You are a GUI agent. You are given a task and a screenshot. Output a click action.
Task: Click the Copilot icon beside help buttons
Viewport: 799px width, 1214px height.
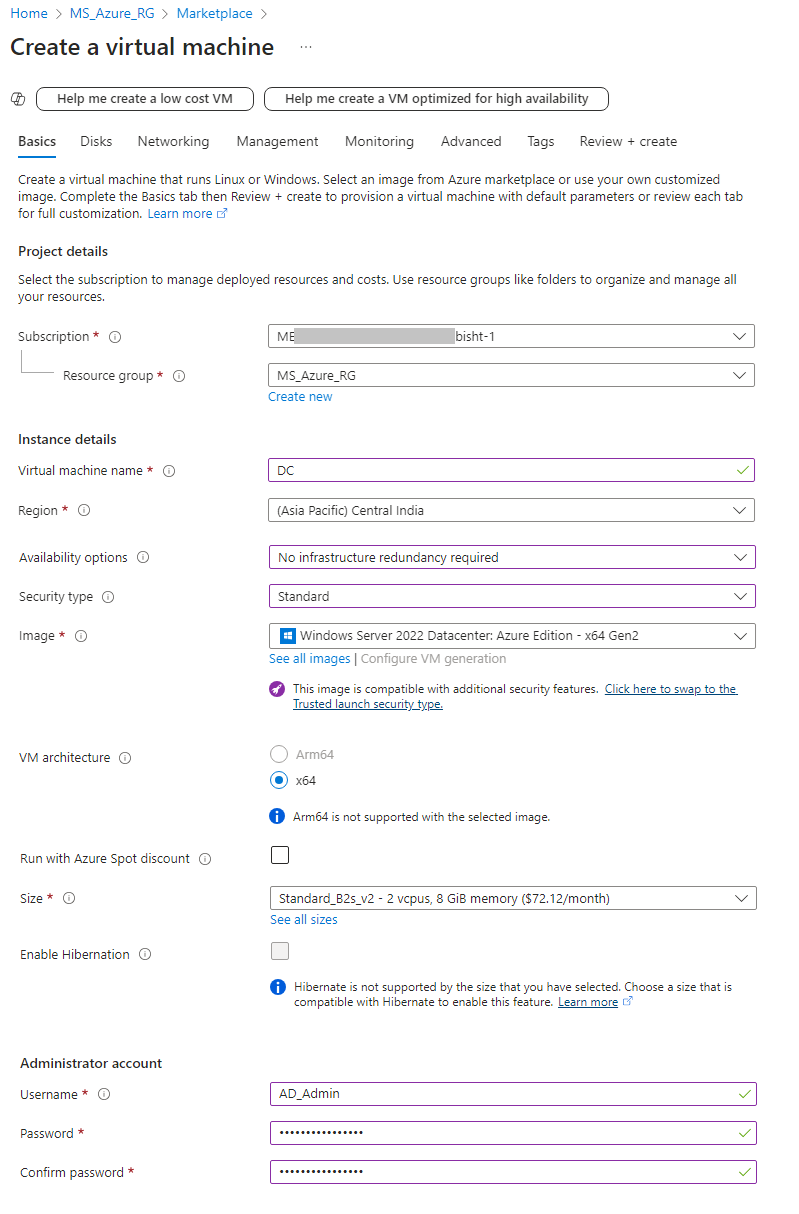[x=18, y=99]
